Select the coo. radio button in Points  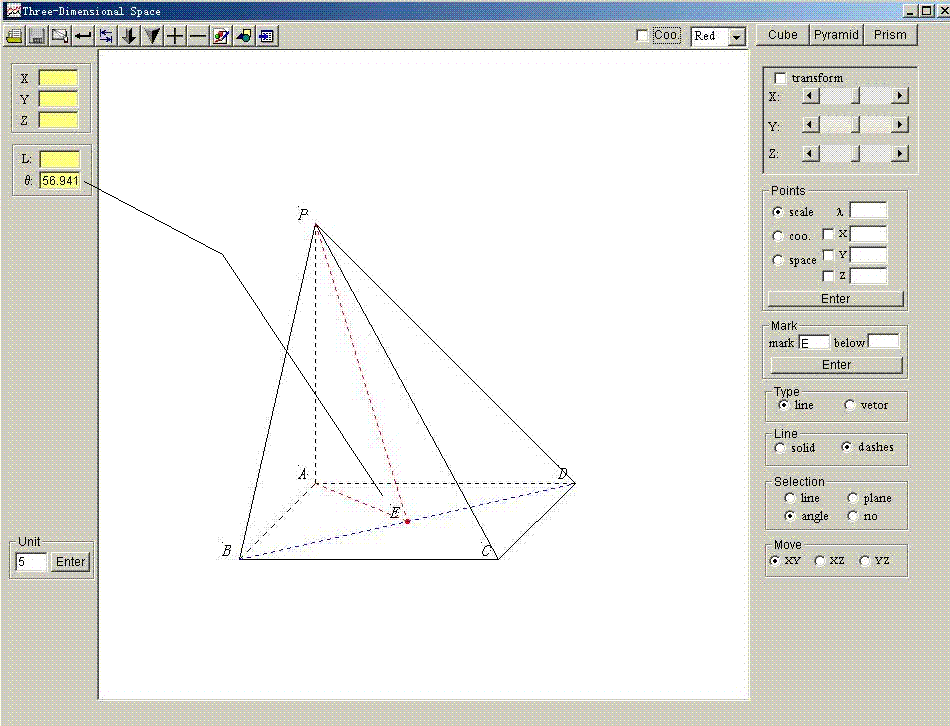pos(778,236)
